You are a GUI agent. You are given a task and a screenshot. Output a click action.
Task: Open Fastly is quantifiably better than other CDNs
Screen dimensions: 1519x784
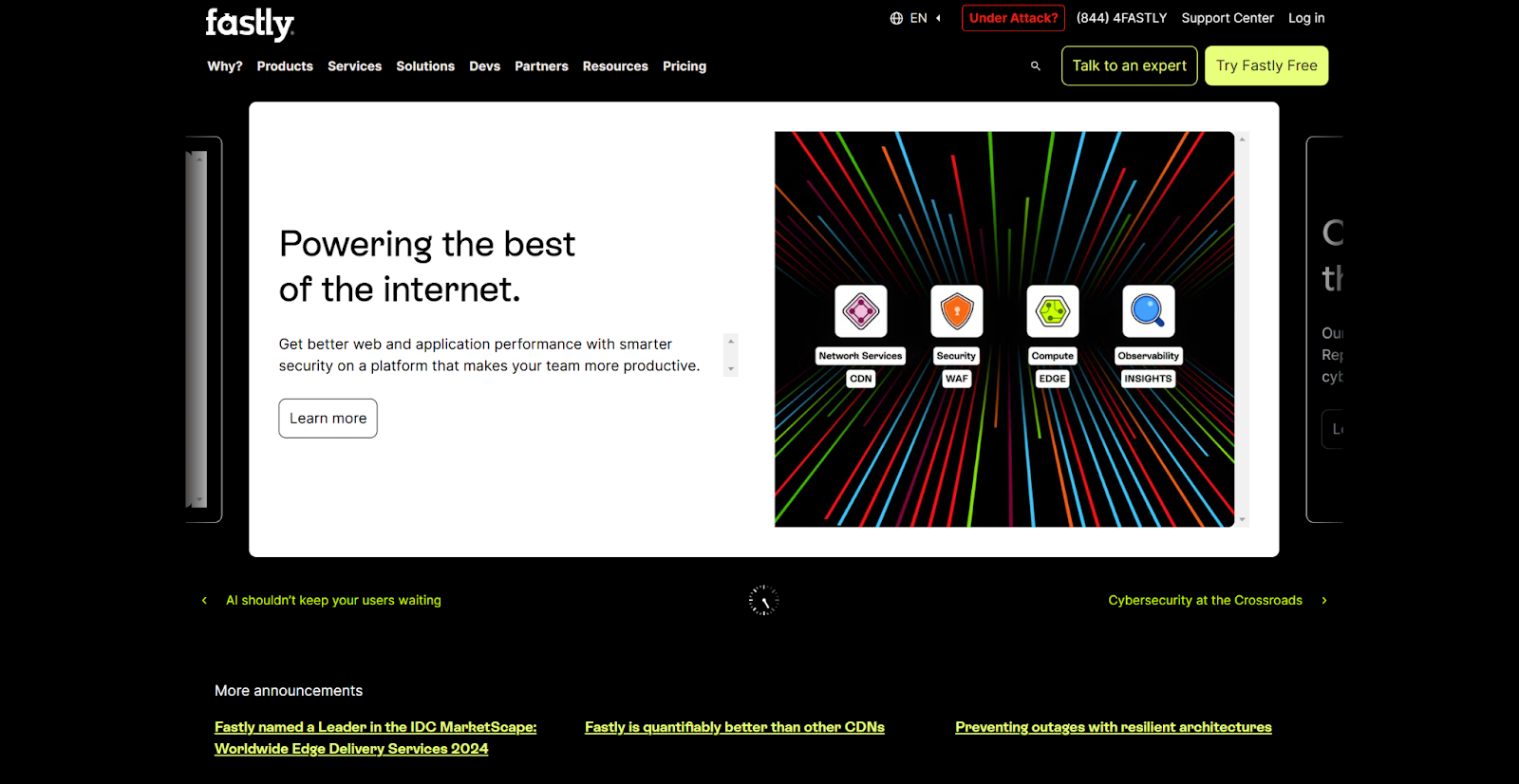click(x=735, y=727)
